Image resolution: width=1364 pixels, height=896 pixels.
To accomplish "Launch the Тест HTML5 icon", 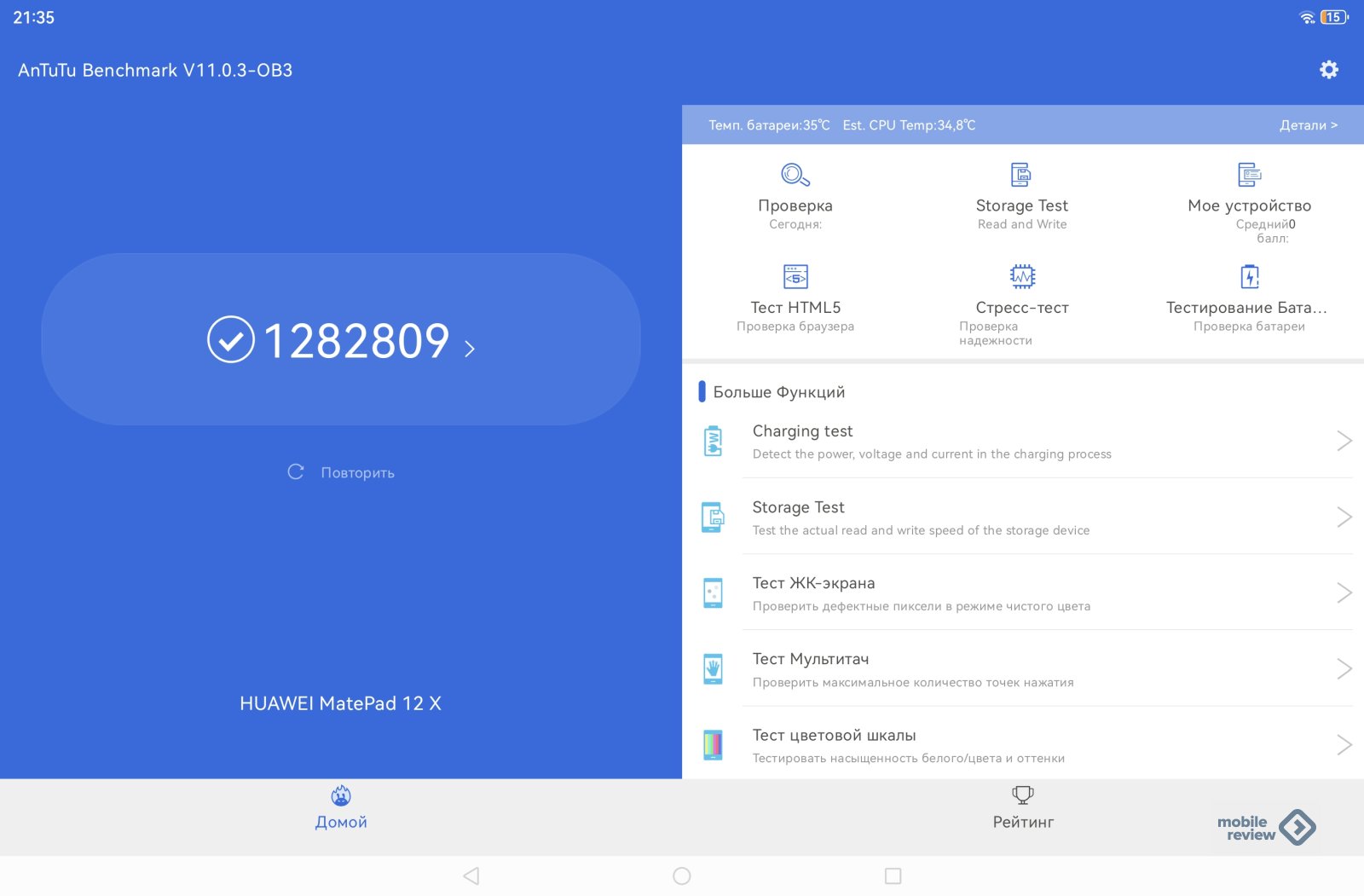I will coord(795,277).
